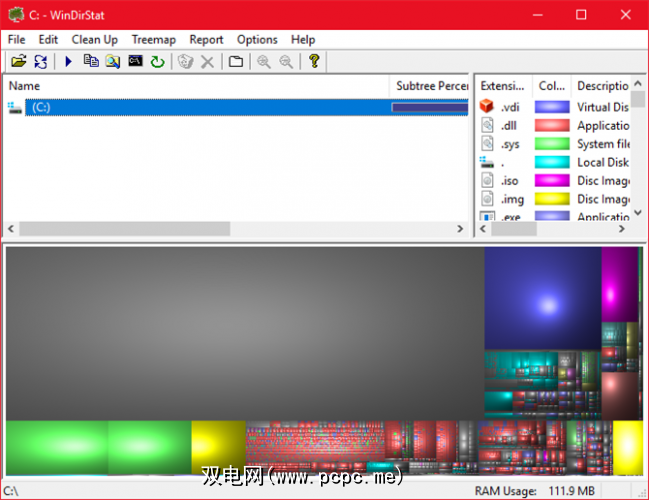Click the .exe extension row

pyautogui.click(x=554, y=216)
